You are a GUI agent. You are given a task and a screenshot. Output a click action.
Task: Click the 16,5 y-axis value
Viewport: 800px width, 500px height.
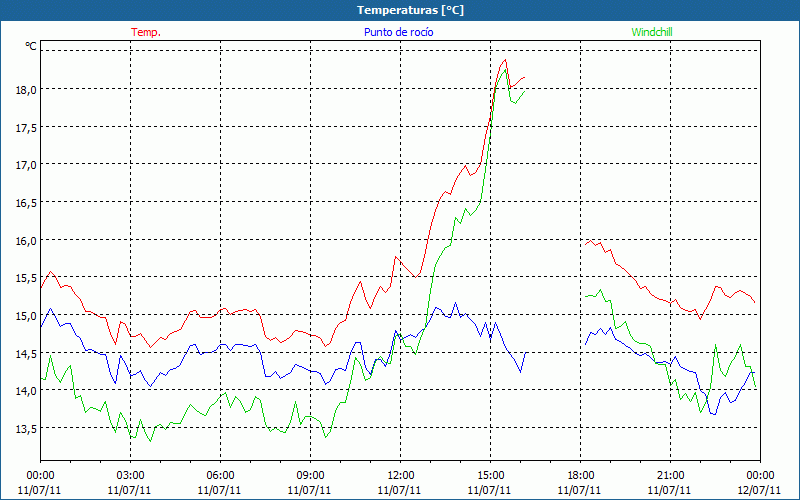(x=27, y=203)
